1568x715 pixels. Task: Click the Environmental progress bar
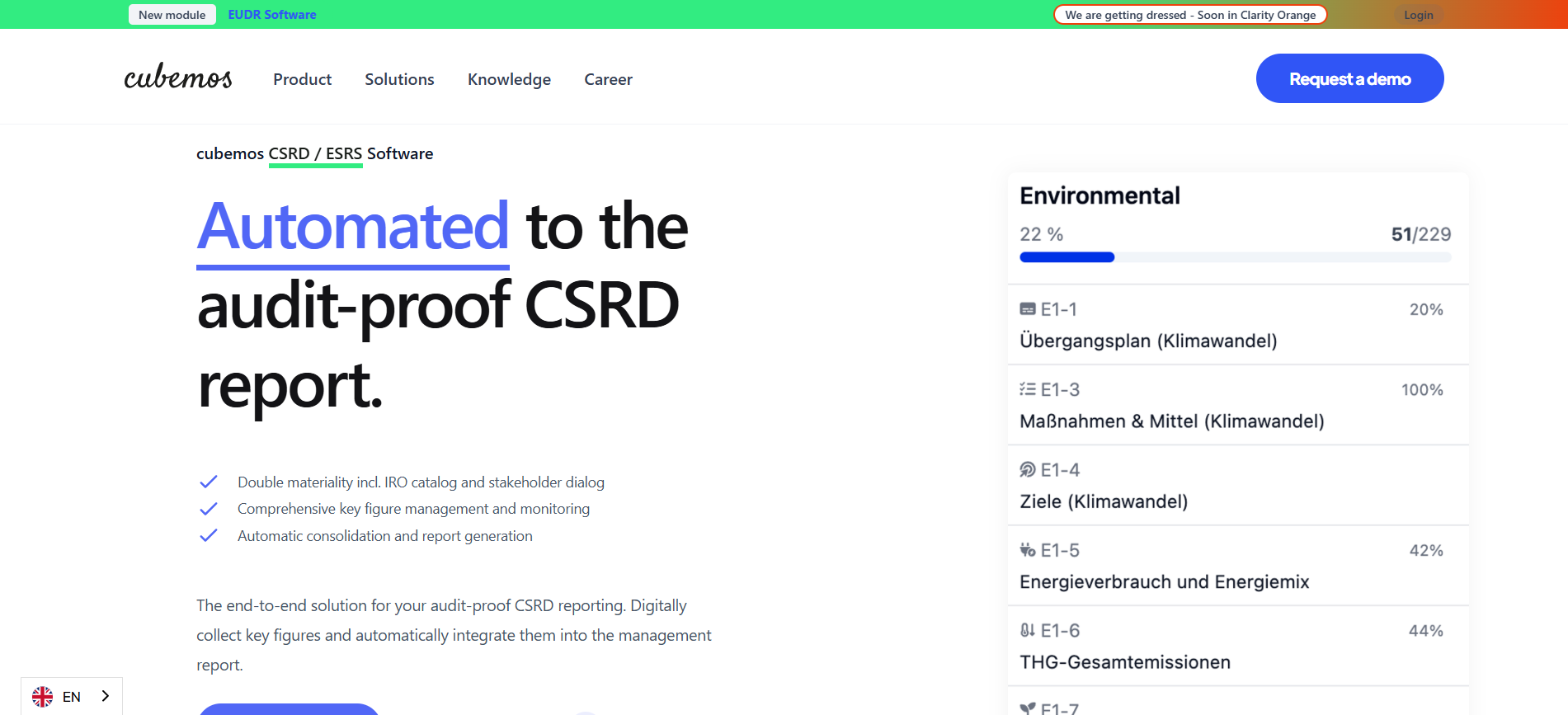click(1236, 257)
